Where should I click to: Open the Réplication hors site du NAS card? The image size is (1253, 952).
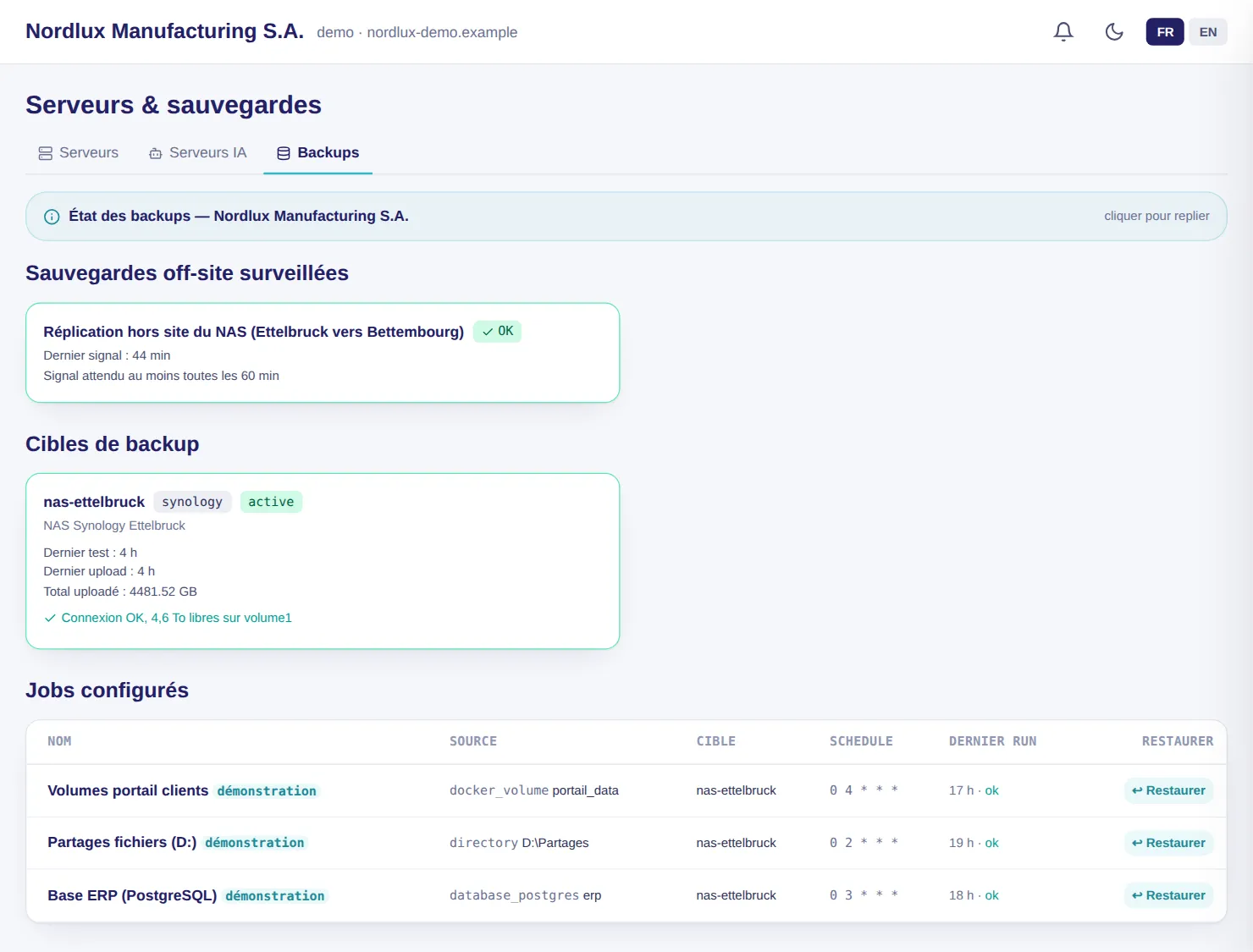pos(323,353)
